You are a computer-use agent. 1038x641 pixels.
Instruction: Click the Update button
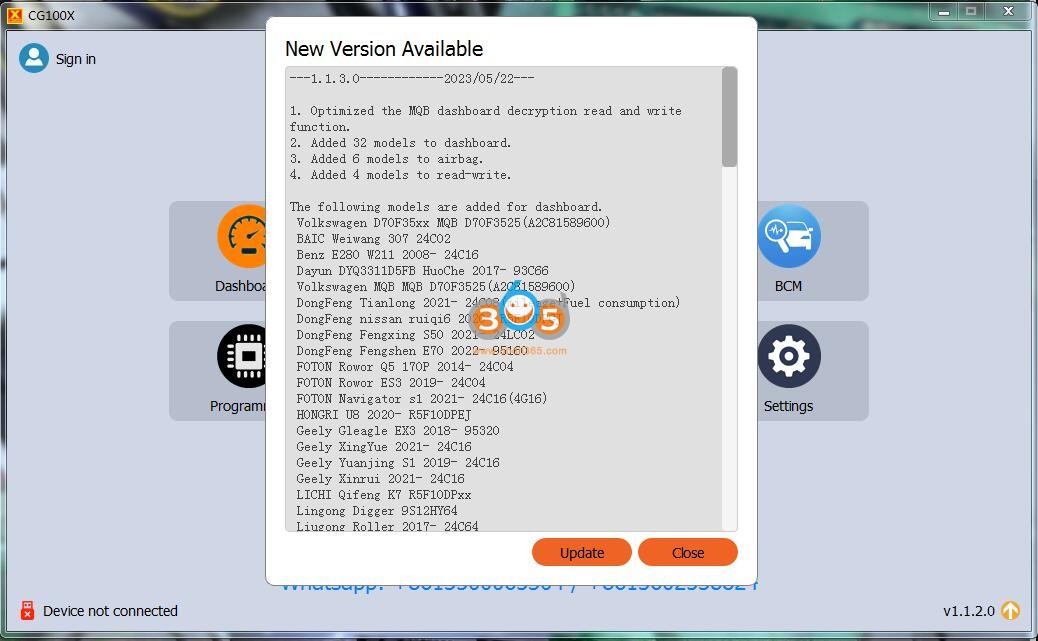pyautogui.click(x=581, y=552)
